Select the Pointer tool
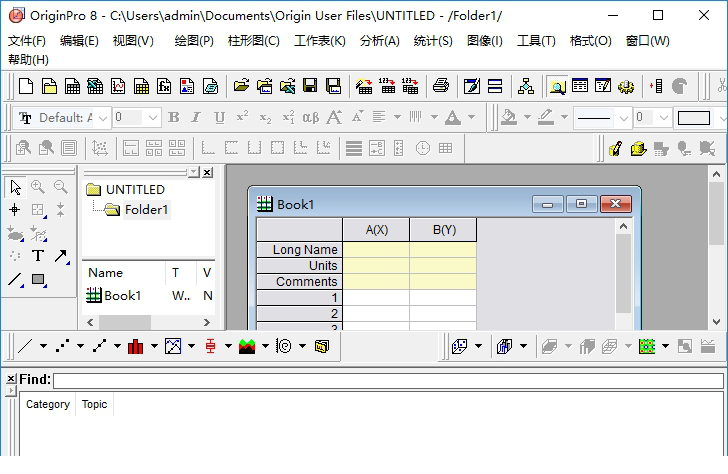This screenshot has width=728, height=474. pyautogui.click(x=15, y=188)
